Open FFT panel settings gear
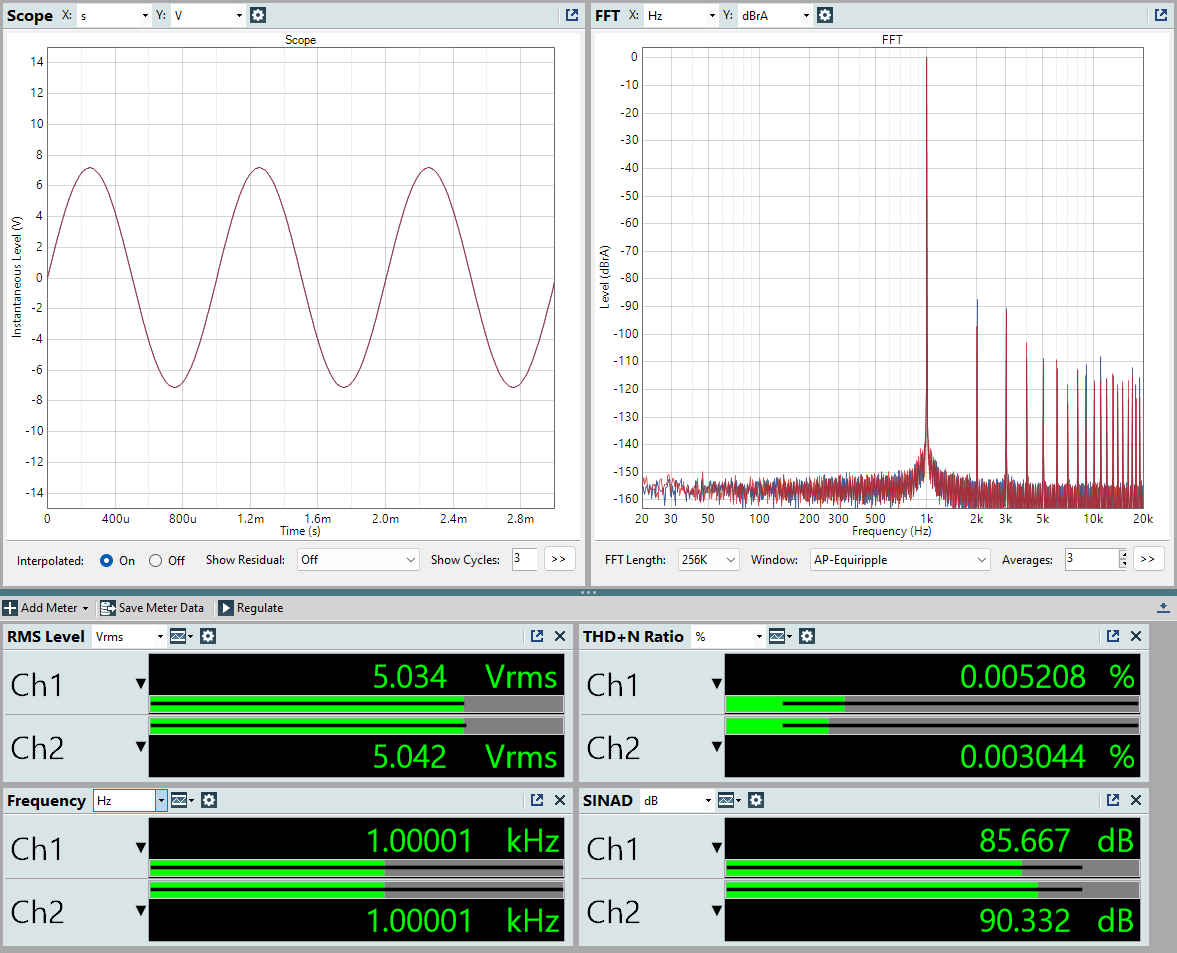 pos(825,15)
